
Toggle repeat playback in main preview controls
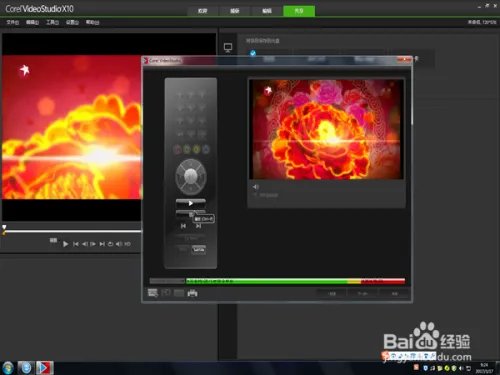[110, 244]
